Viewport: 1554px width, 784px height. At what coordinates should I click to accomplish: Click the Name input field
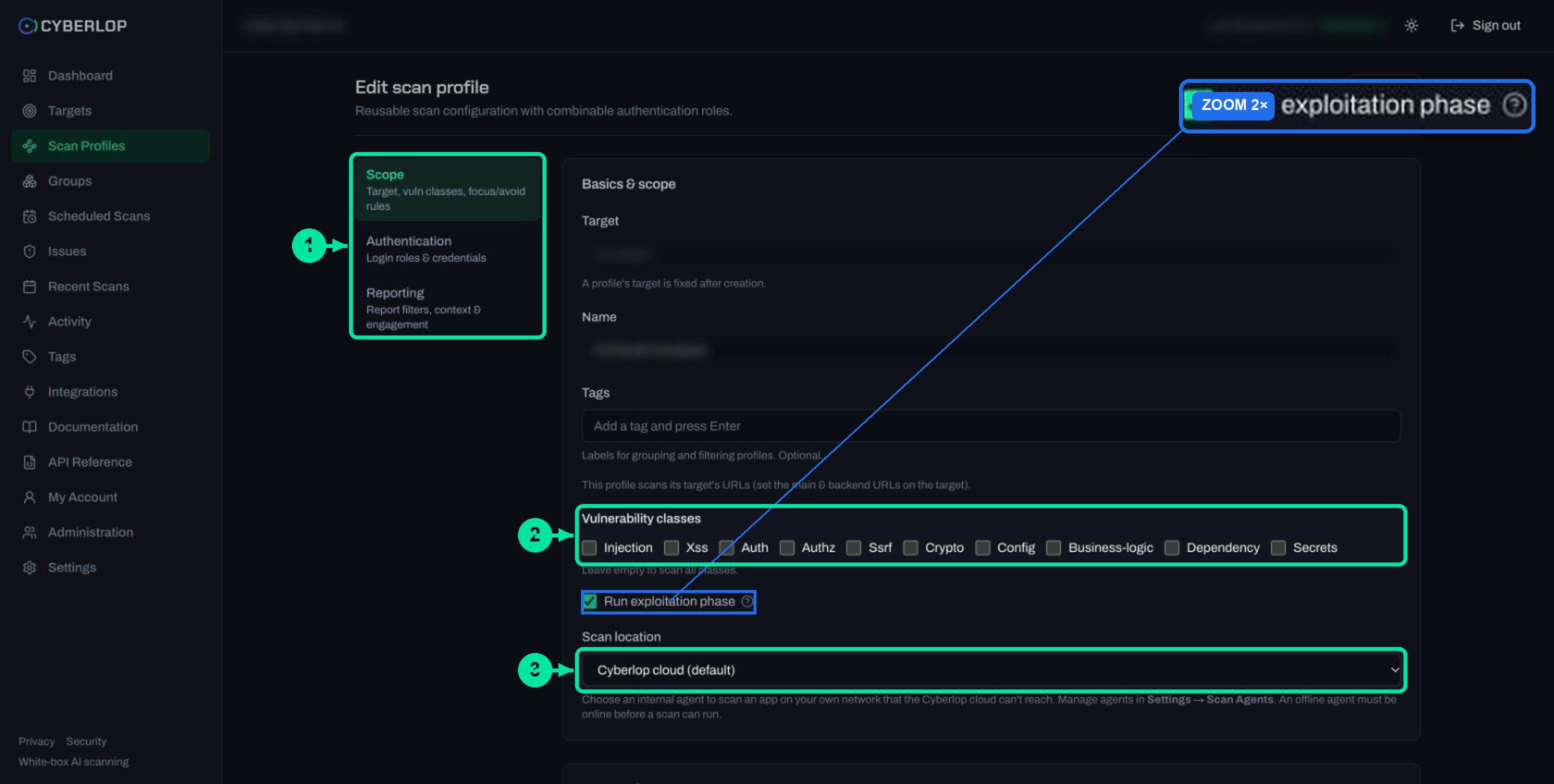click(x=991, y=350)
